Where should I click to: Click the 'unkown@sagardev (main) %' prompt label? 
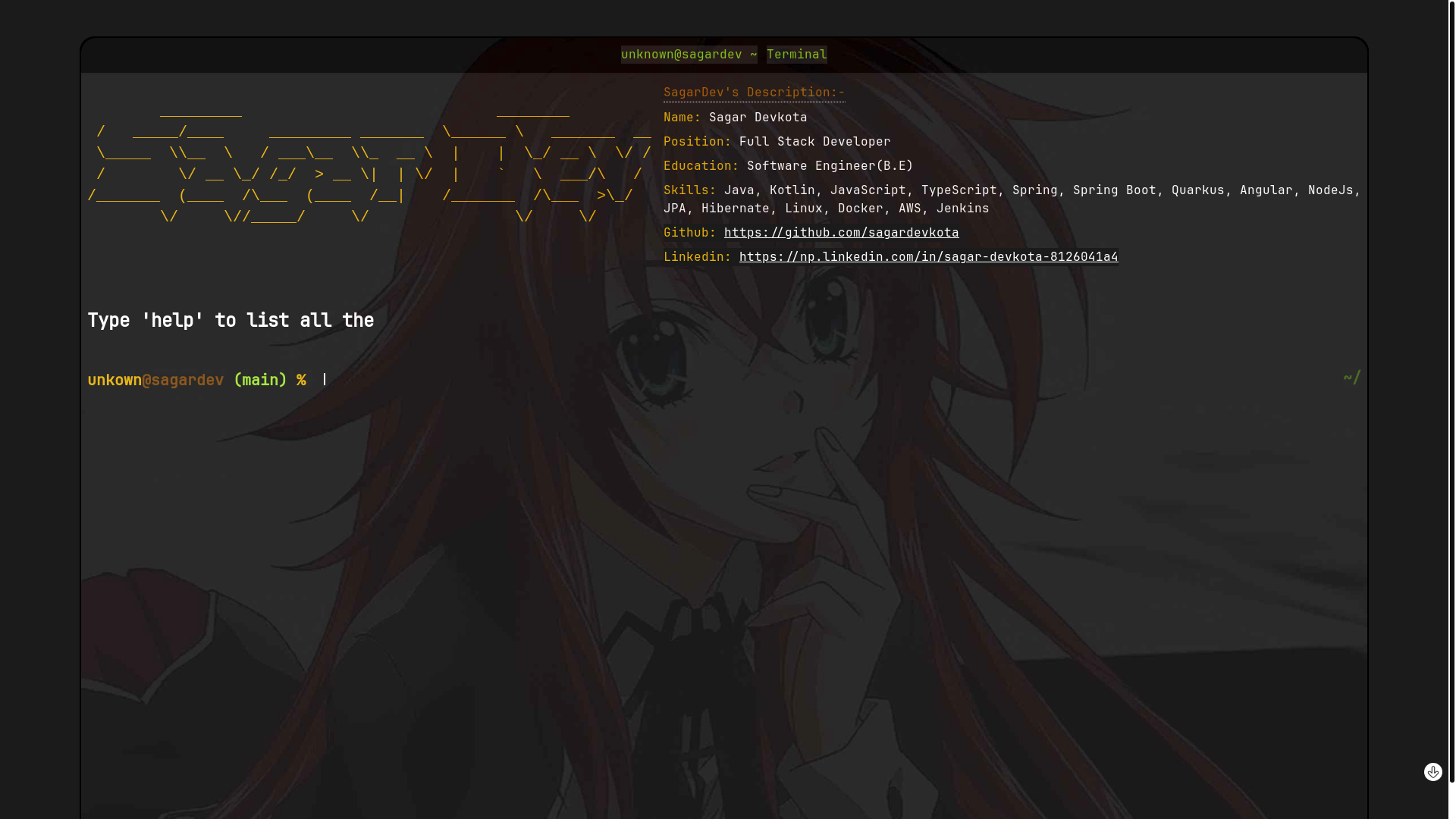click(x=197, y=380)
